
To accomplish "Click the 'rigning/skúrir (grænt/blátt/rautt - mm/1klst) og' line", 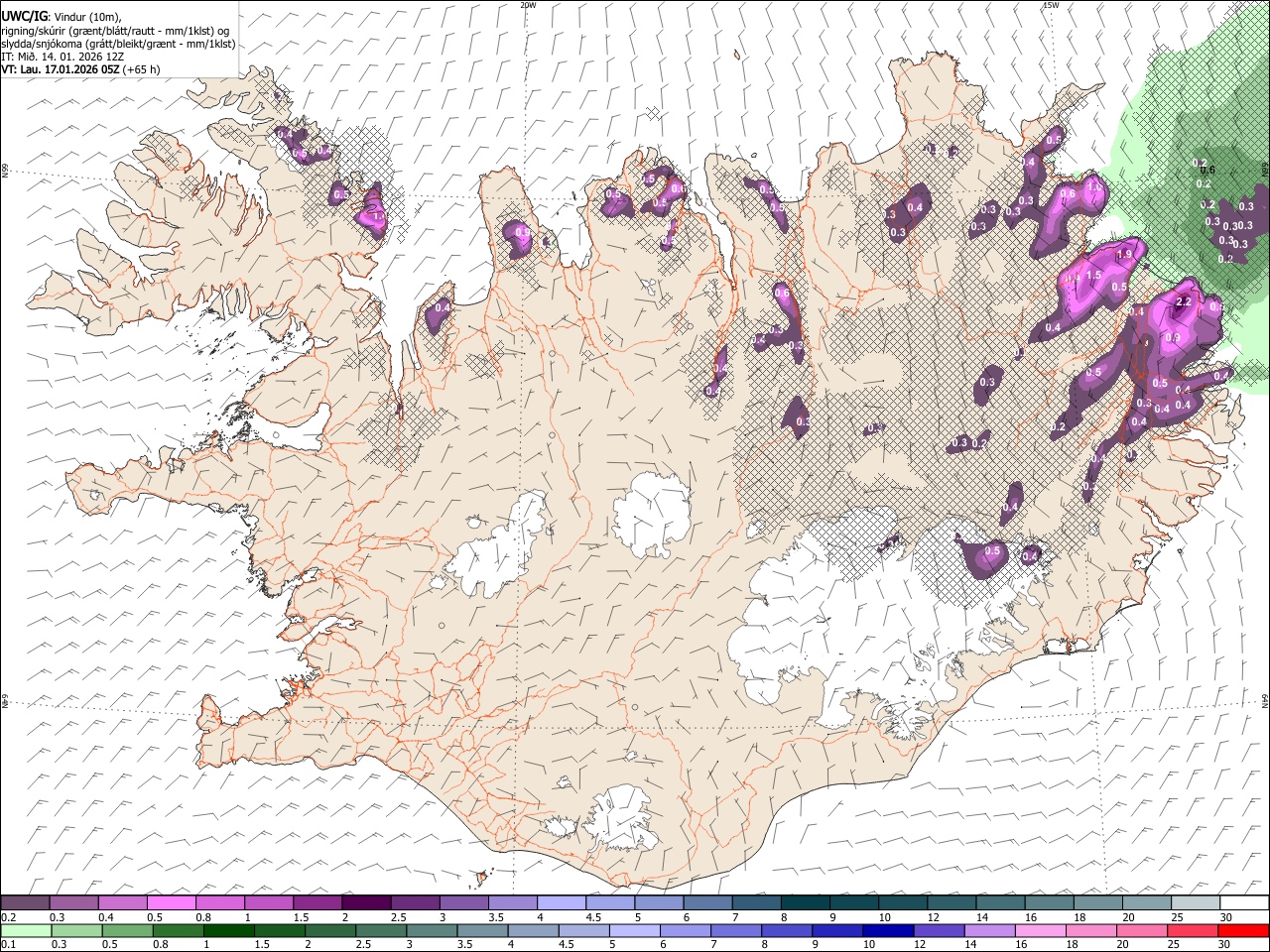I will pyautogui.click(x=115, y=31).
